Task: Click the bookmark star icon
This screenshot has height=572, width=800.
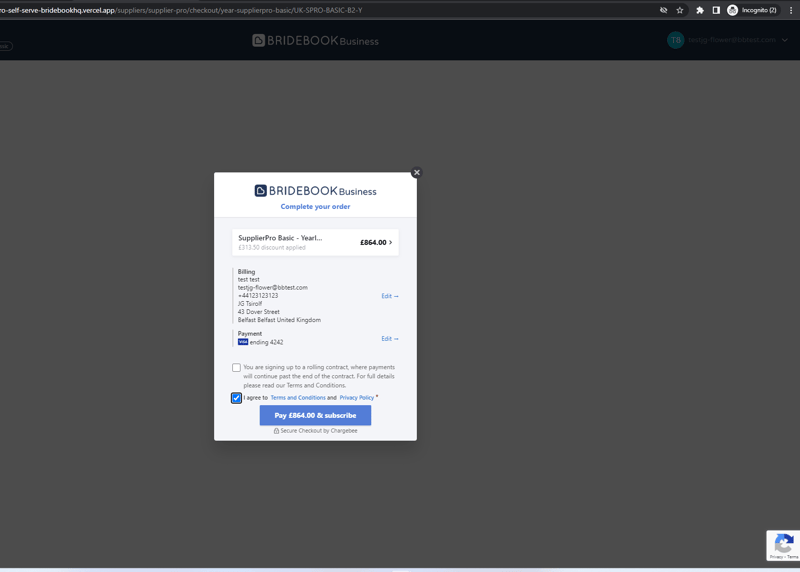Action: click(680, 10)
